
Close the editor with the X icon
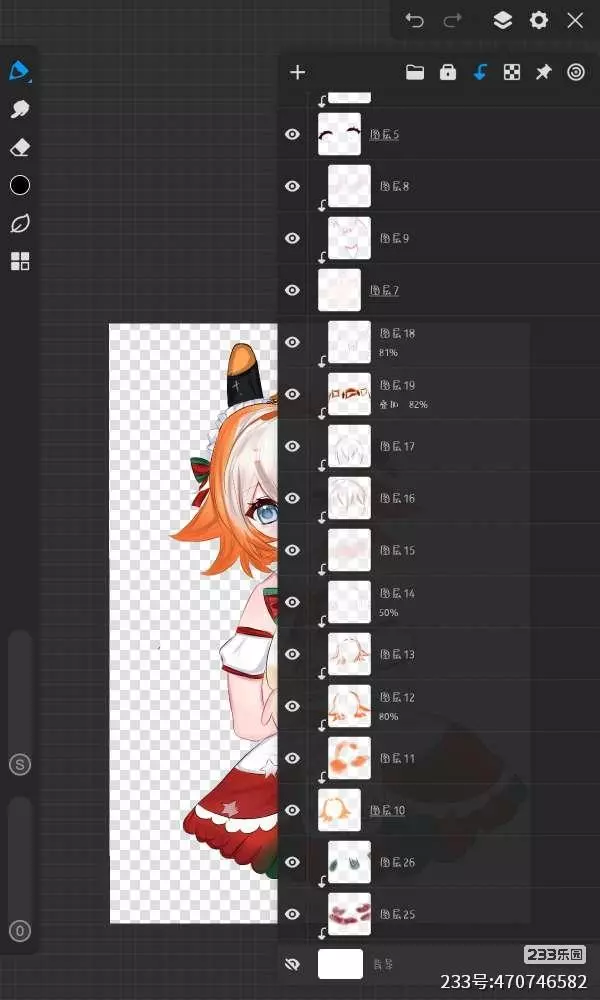coord(575,21)
